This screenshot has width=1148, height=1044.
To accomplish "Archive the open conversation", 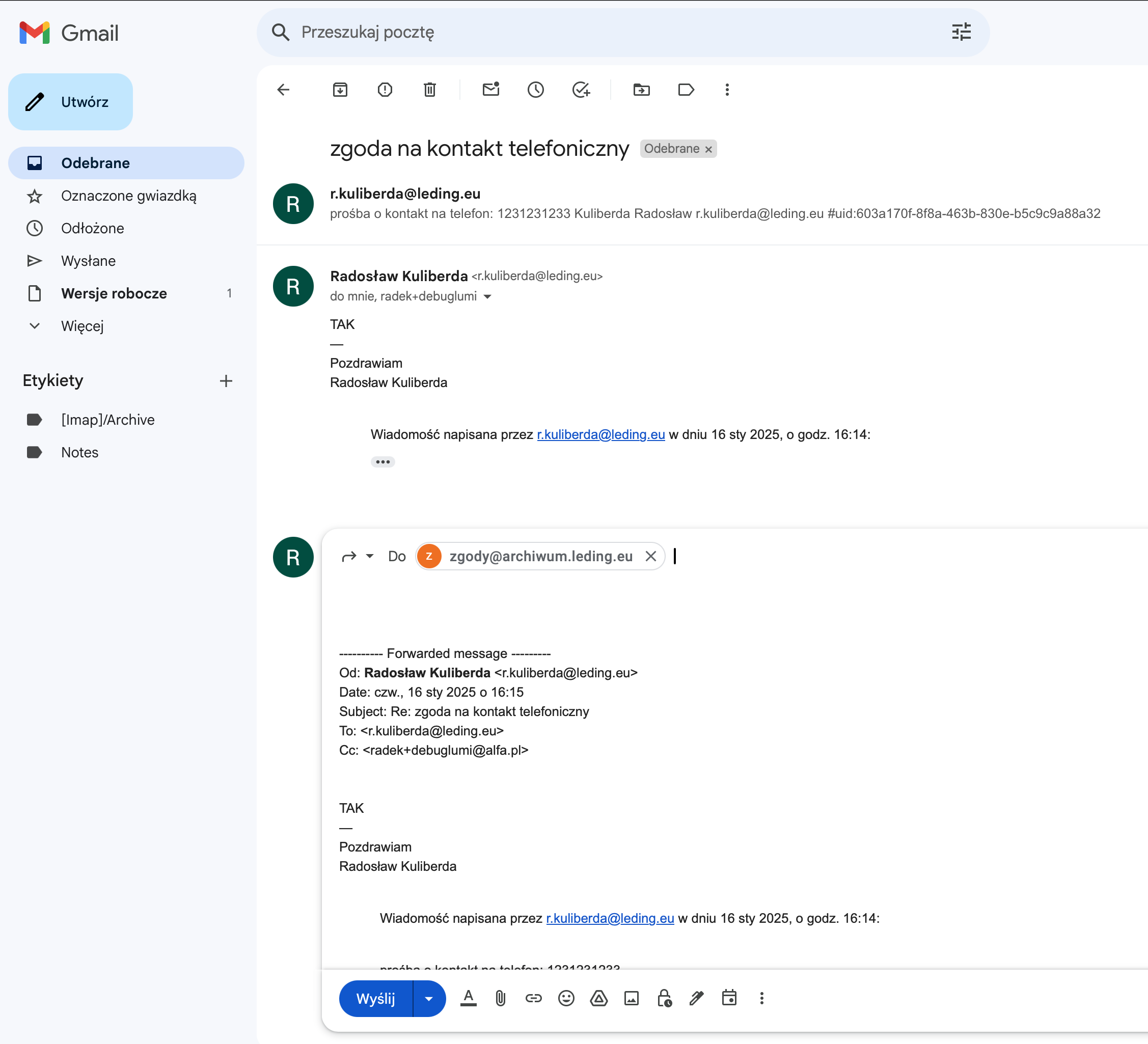I will pos(340,89).
